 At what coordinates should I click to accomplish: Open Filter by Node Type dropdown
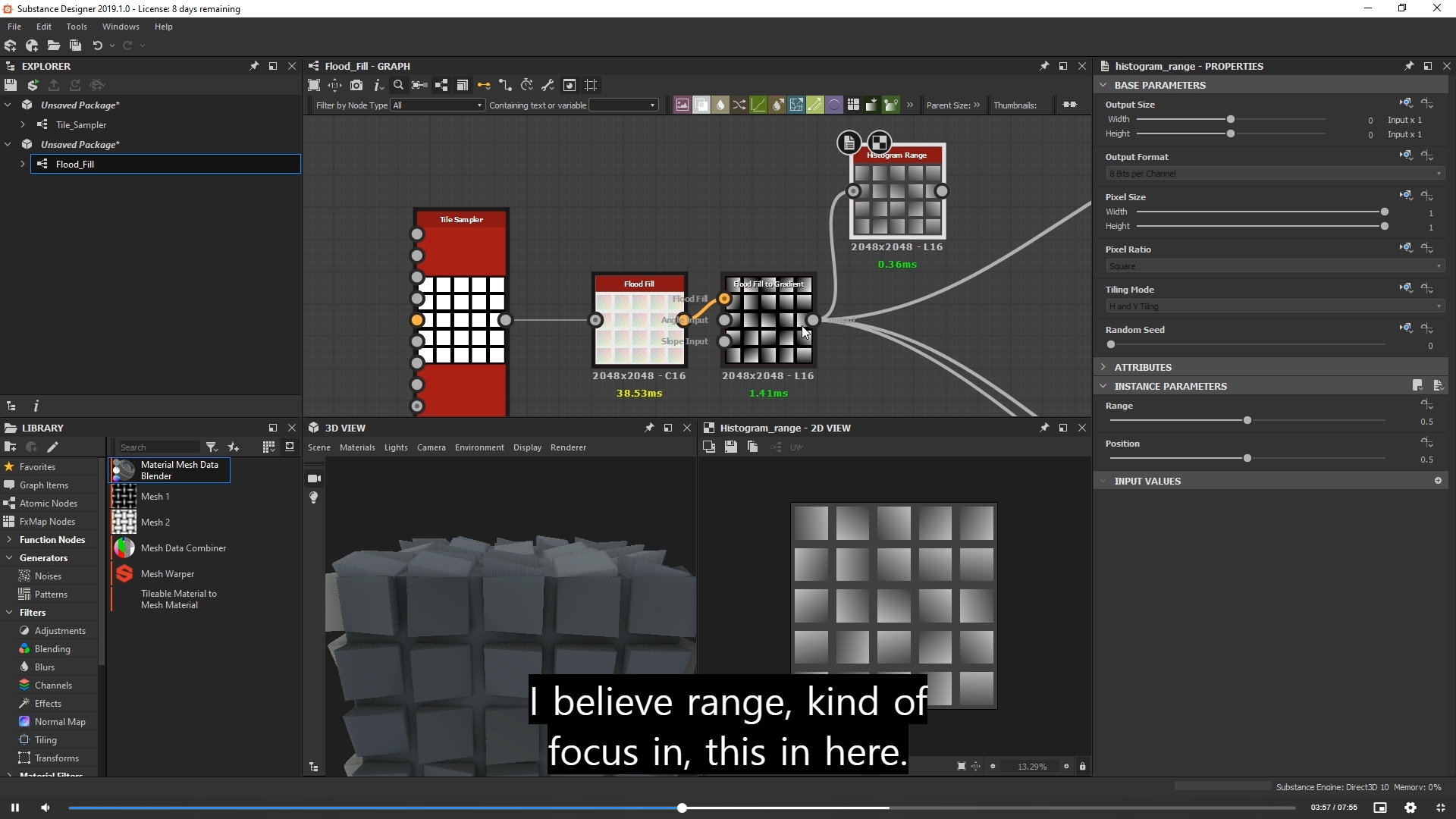(x=438, y=105)
